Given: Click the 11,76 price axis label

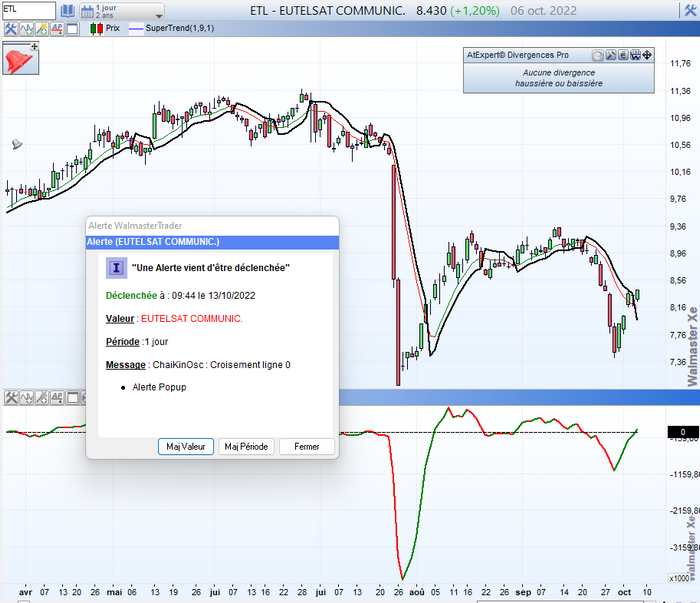Looking at the screenshot, I should 680,63.
